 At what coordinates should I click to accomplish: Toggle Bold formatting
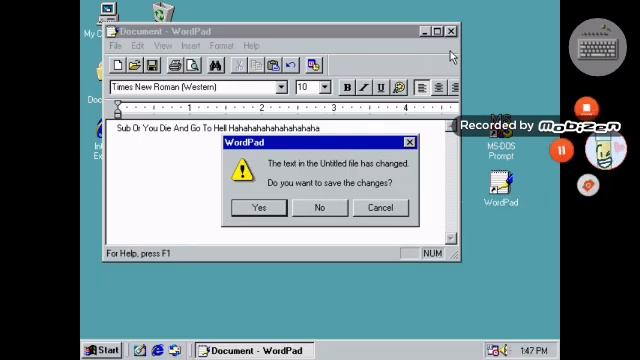coord(347,87)
